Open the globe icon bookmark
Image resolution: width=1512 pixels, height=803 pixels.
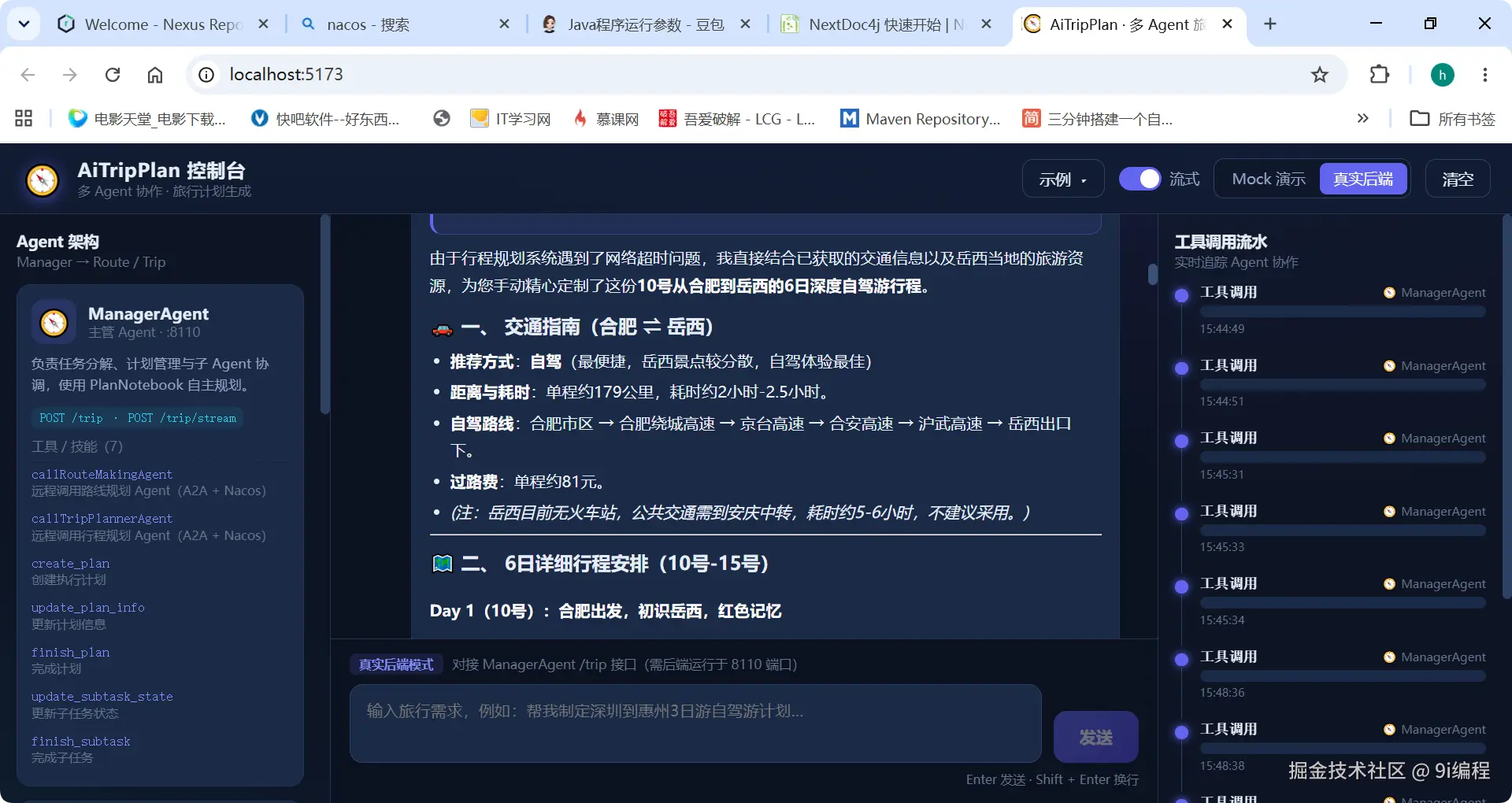(442, 119)
